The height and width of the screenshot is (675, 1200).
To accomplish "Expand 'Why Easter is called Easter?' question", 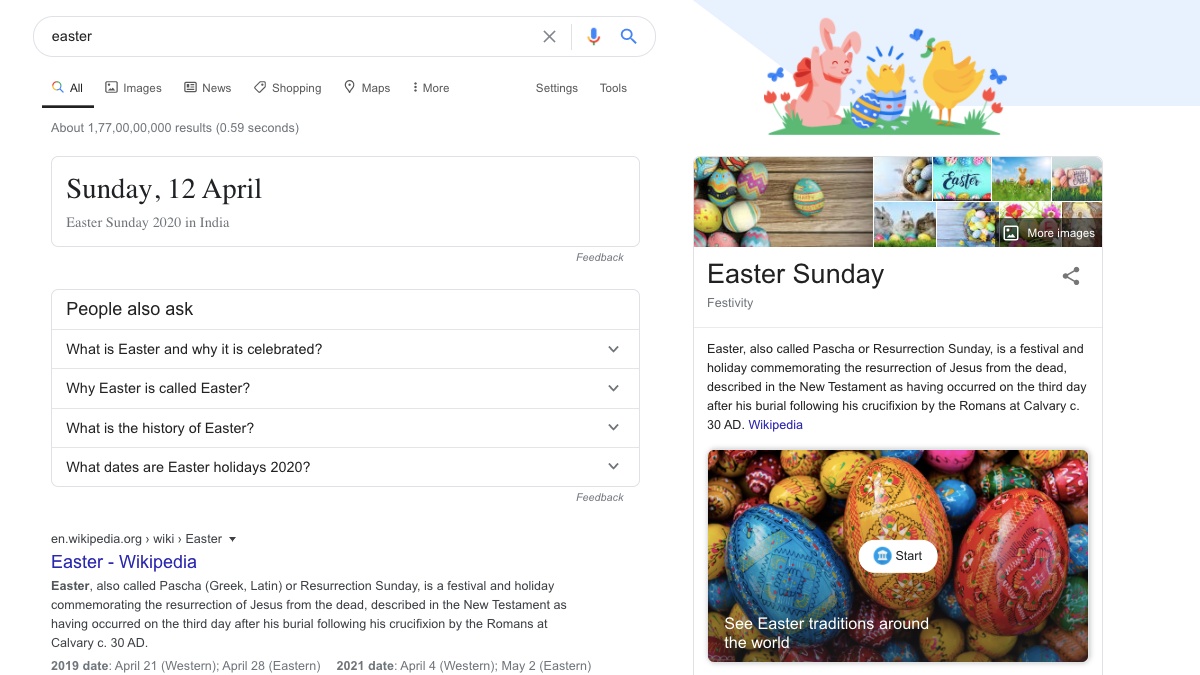I will [613, 388].
